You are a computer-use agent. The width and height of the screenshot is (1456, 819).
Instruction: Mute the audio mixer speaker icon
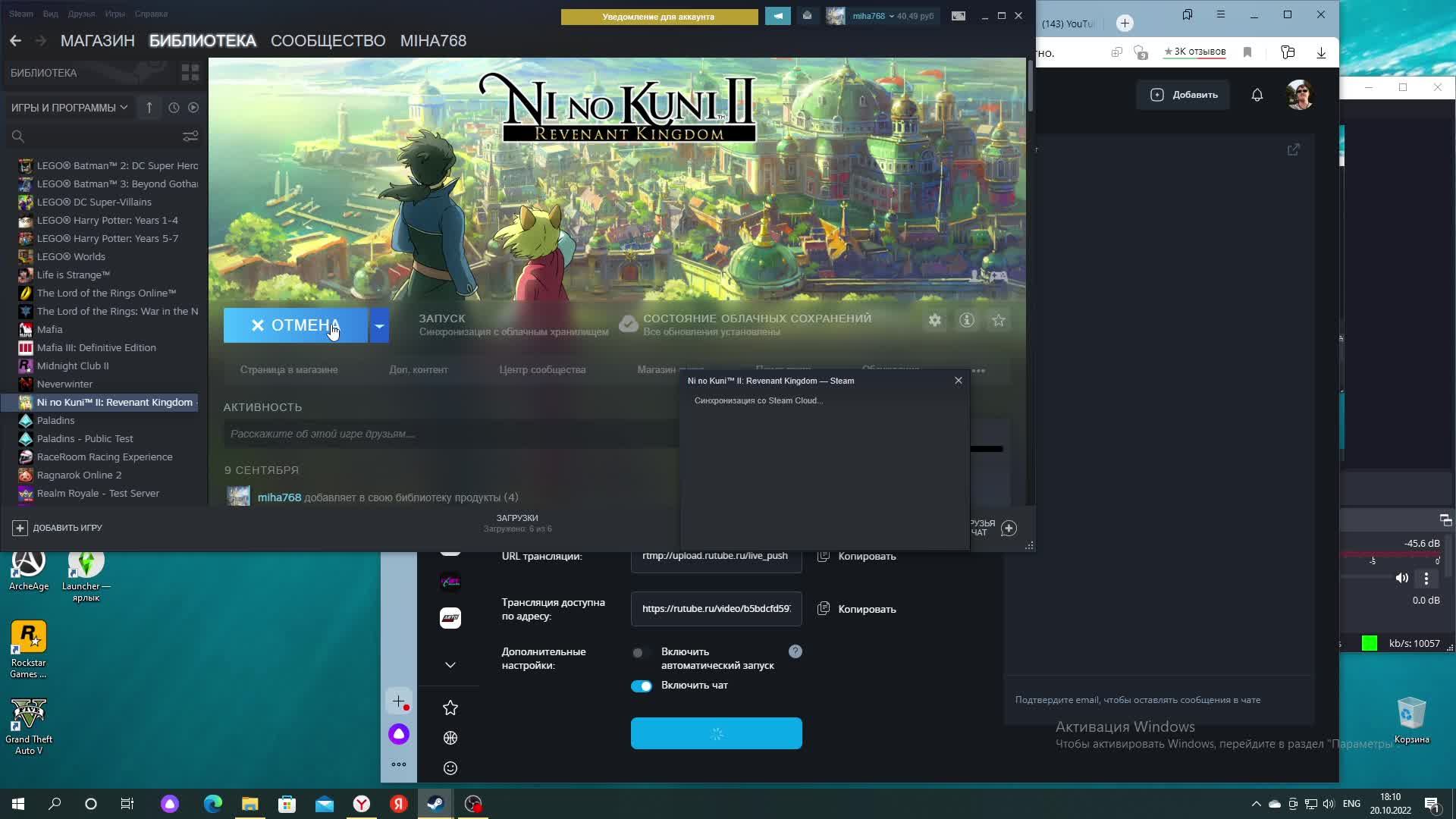point(1401,579)
